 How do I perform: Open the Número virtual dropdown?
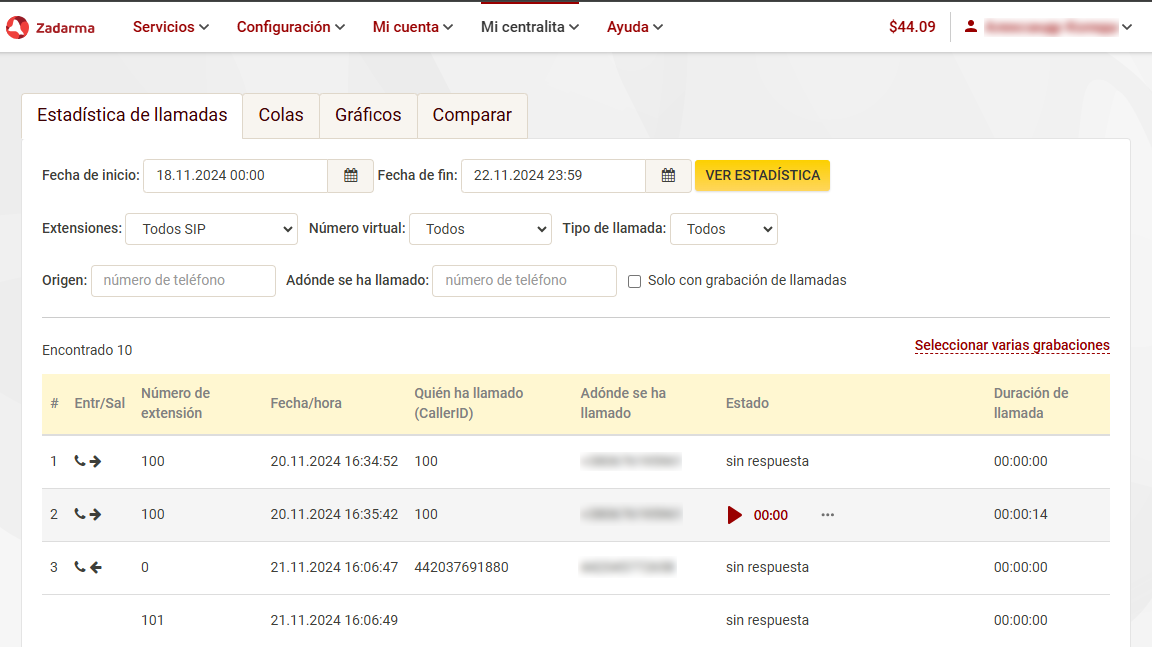coord(480,229)
